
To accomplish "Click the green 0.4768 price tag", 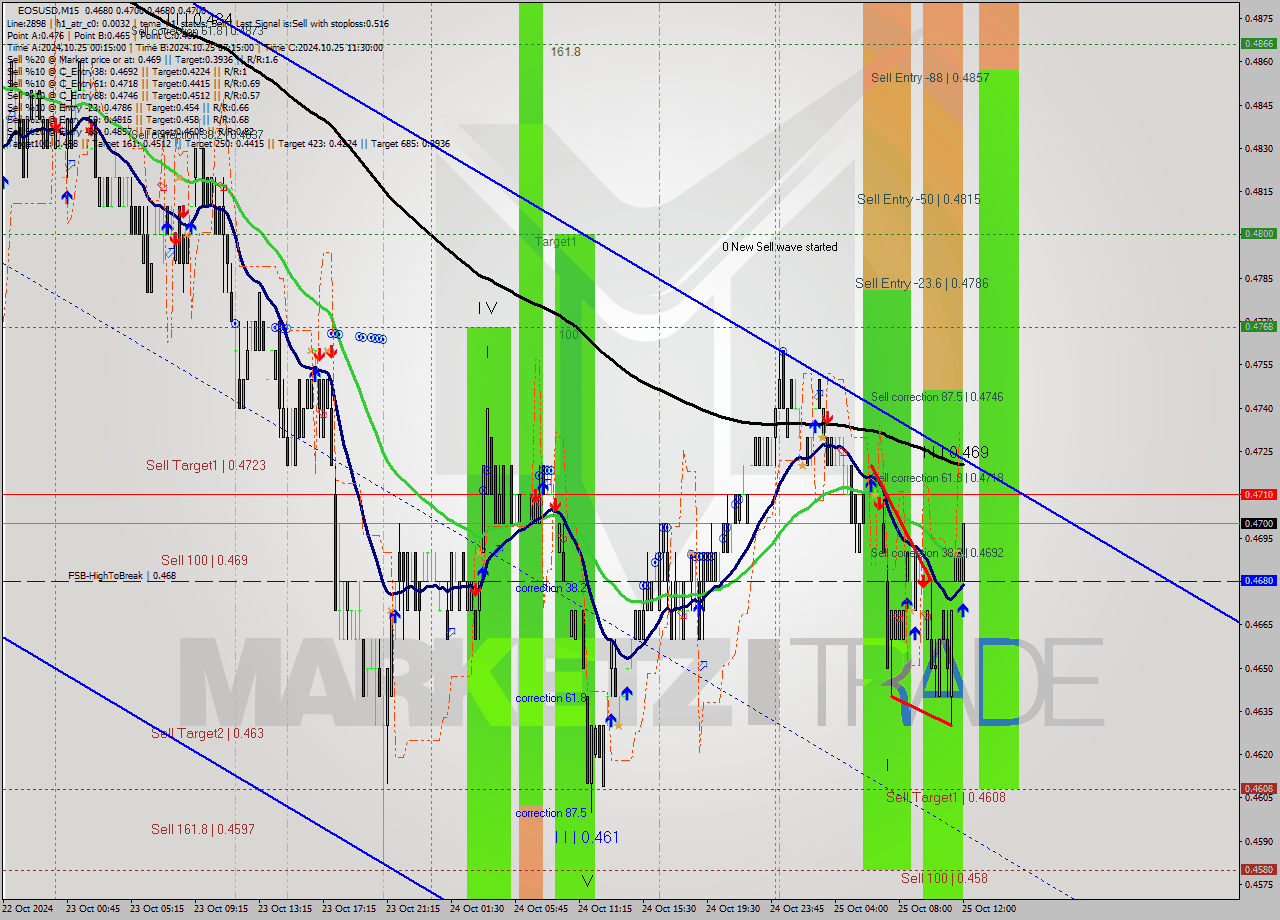I will (x=1257, y=326).
